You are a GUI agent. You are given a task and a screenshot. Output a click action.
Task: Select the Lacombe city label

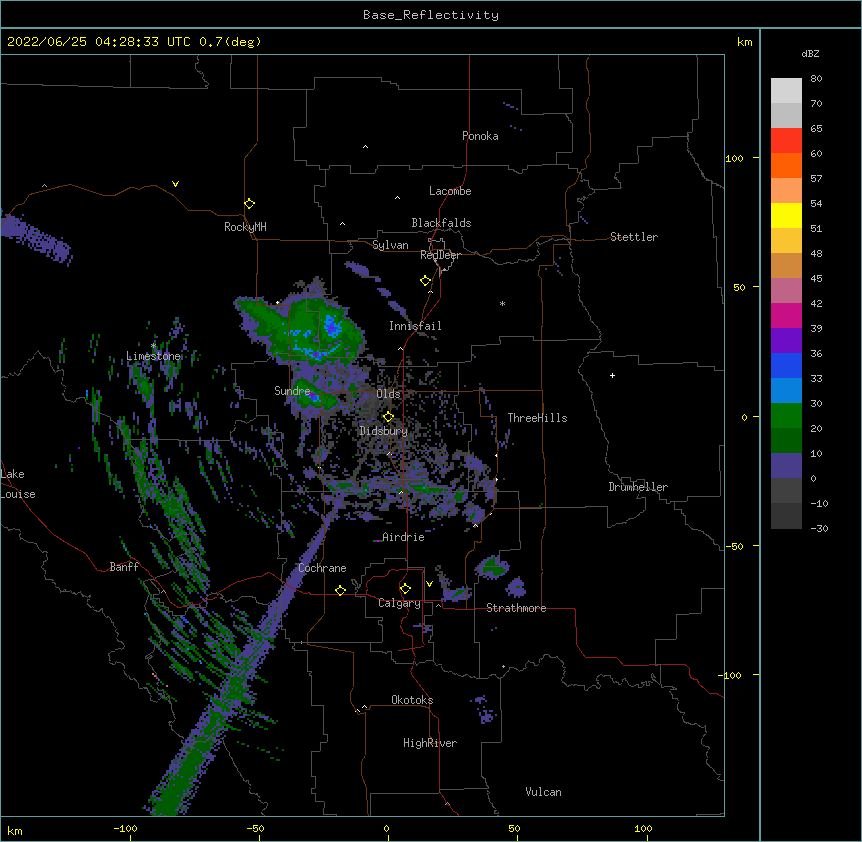[x=450, y=191]
